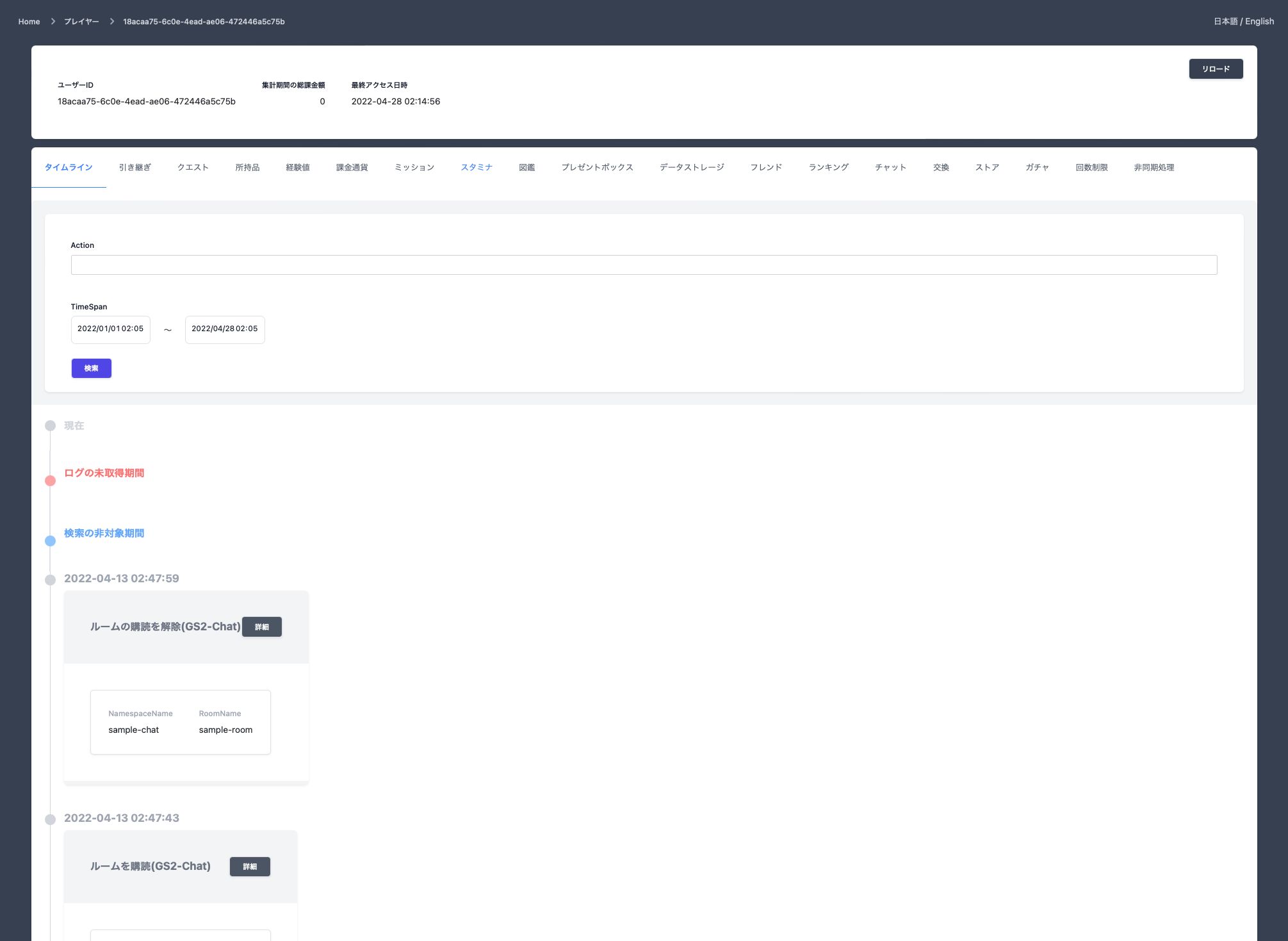Image resolution: width=1288 pixels, height=941 pixels.
Task: Open the プレゼントボックス tab
Action: pos(597,168)
